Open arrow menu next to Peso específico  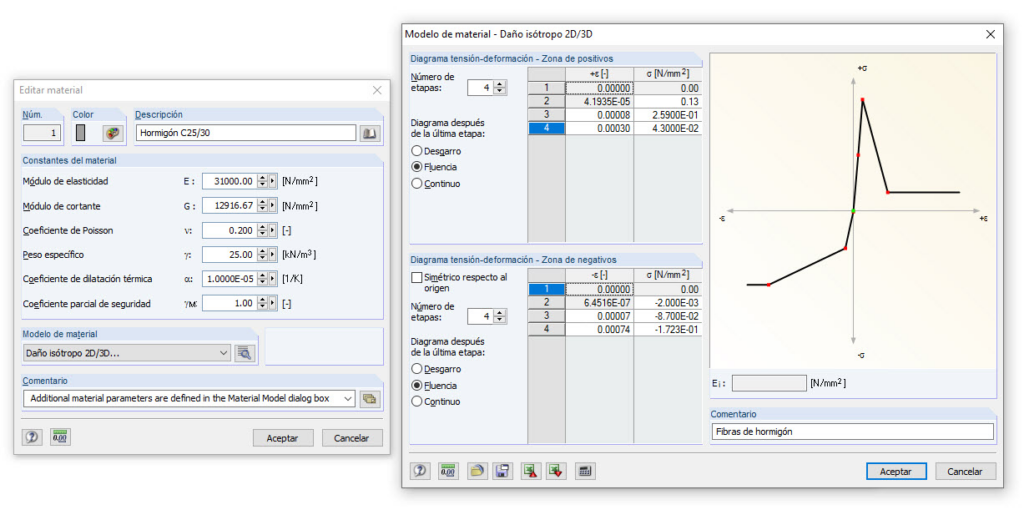[x=272, y=255]
